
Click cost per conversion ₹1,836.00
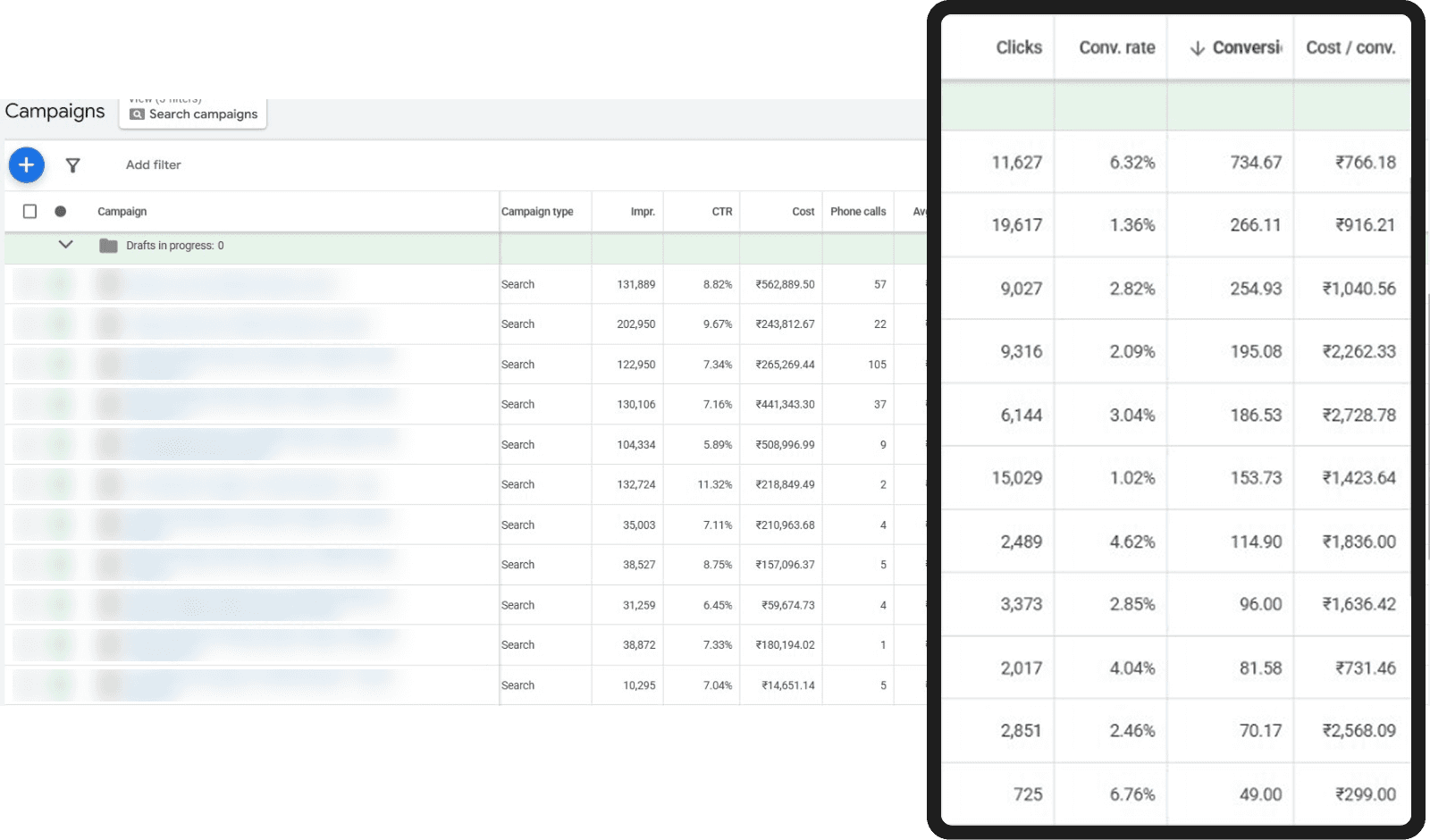[x=1359, y=542]
